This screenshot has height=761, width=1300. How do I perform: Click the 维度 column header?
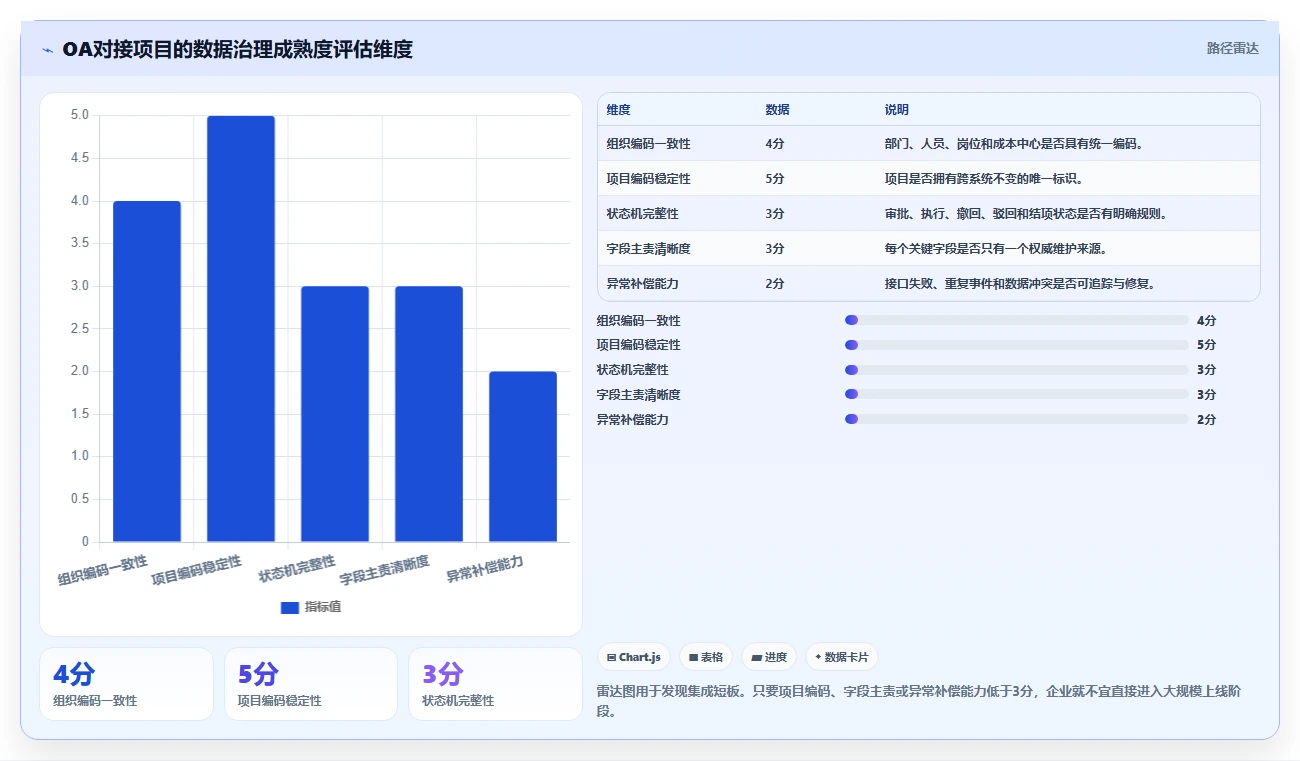coord(619,110)
